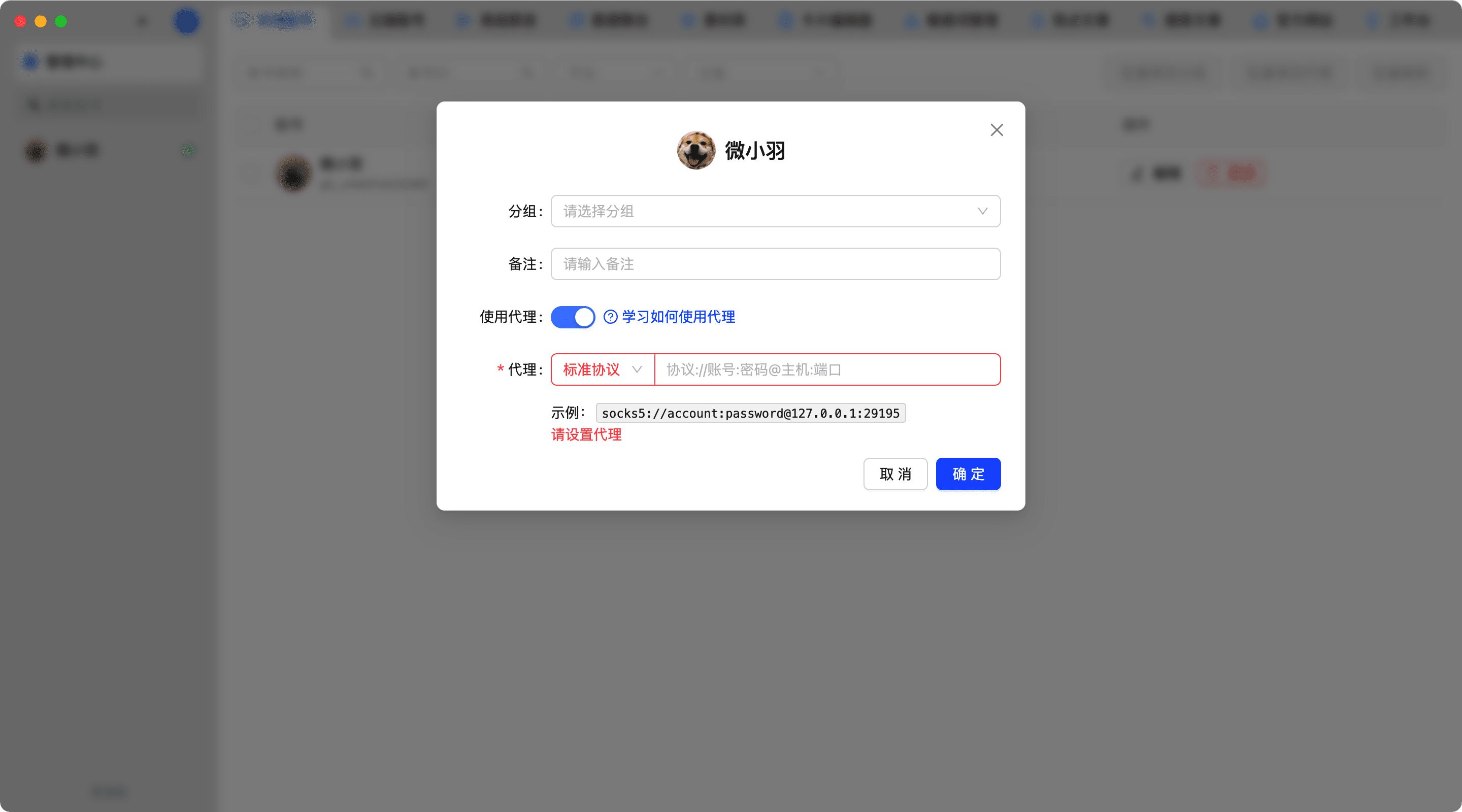This screenshot has height=812, width=1462.
Task: Click the blurred search box in left sidebar
Action: click(108, 105)
